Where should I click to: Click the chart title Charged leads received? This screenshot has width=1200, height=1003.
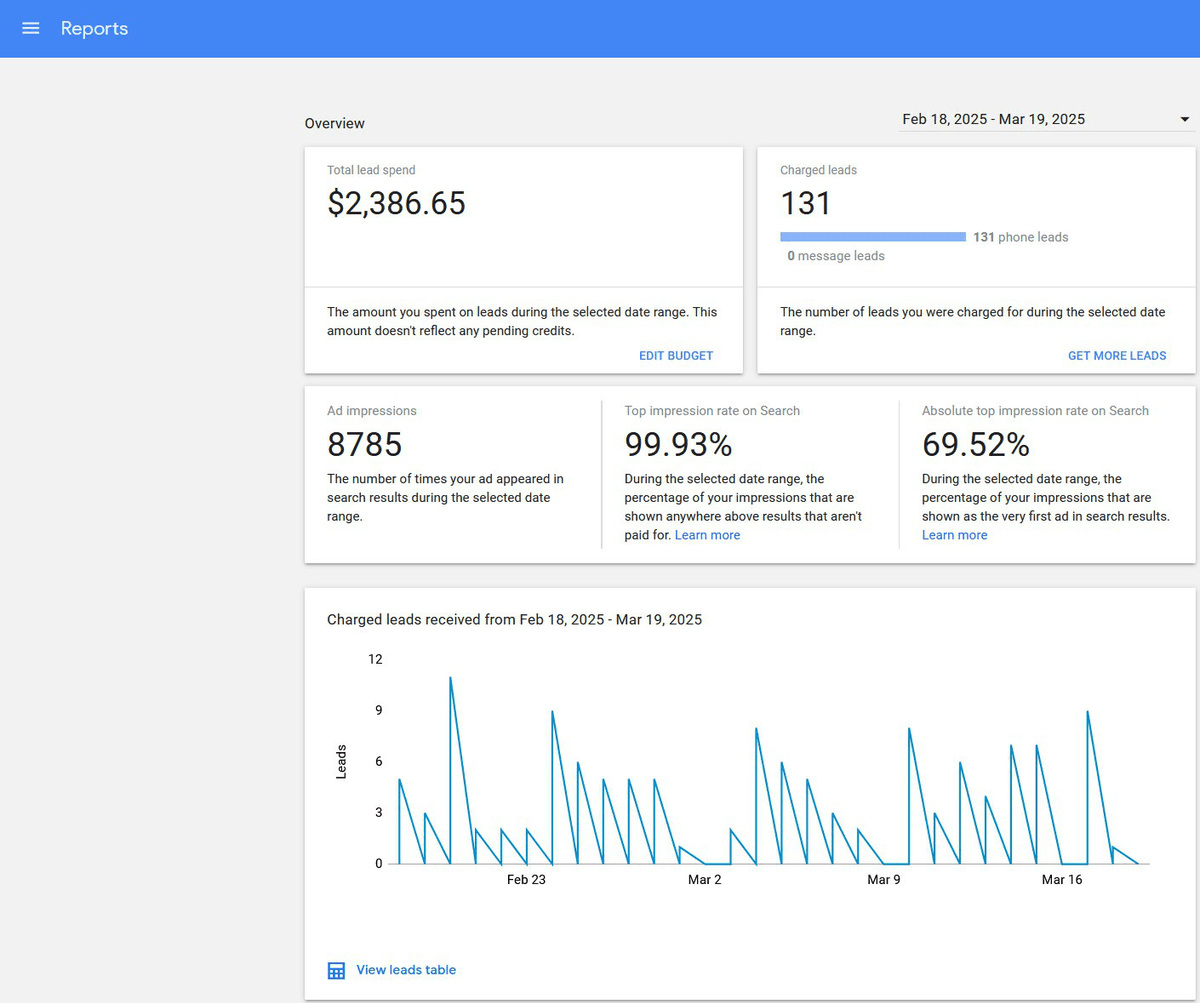coord(514,619)
